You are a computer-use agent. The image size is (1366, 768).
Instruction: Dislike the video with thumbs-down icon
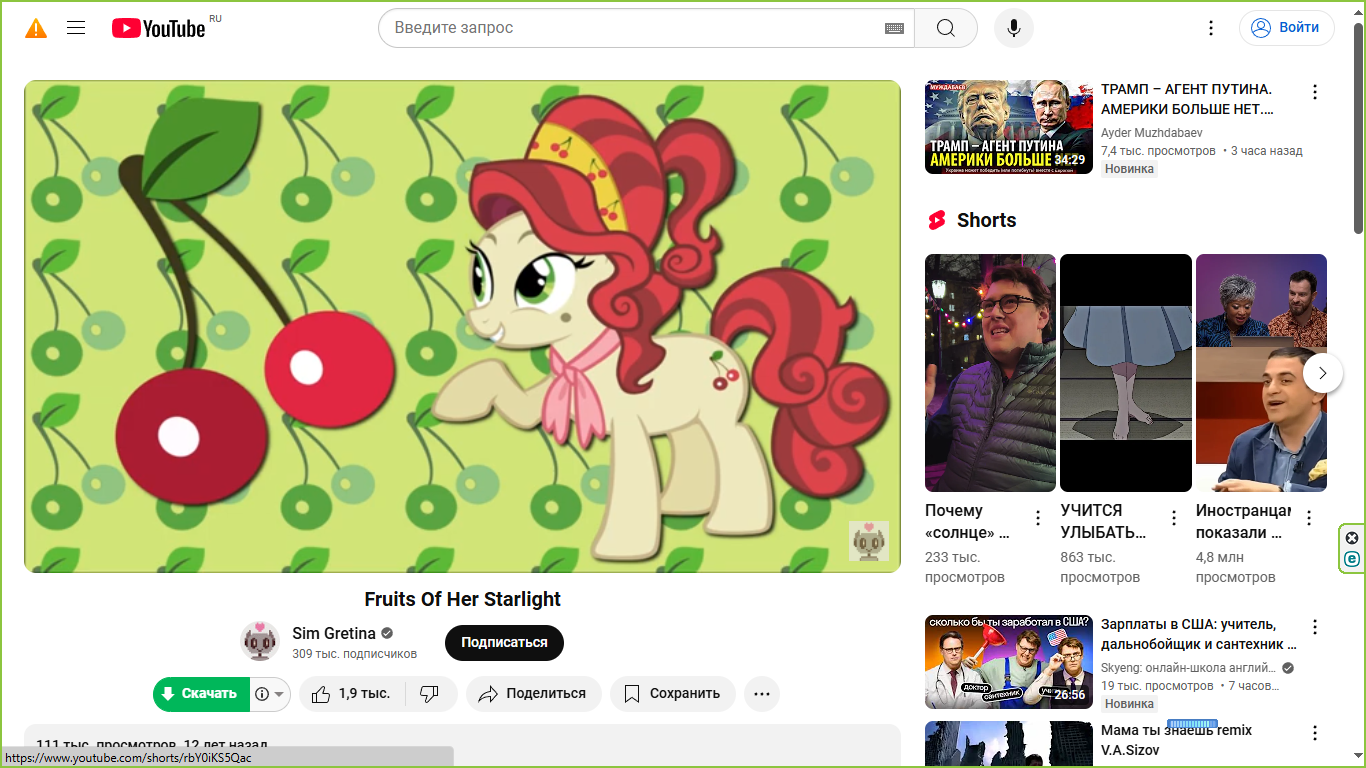(430, 694)
